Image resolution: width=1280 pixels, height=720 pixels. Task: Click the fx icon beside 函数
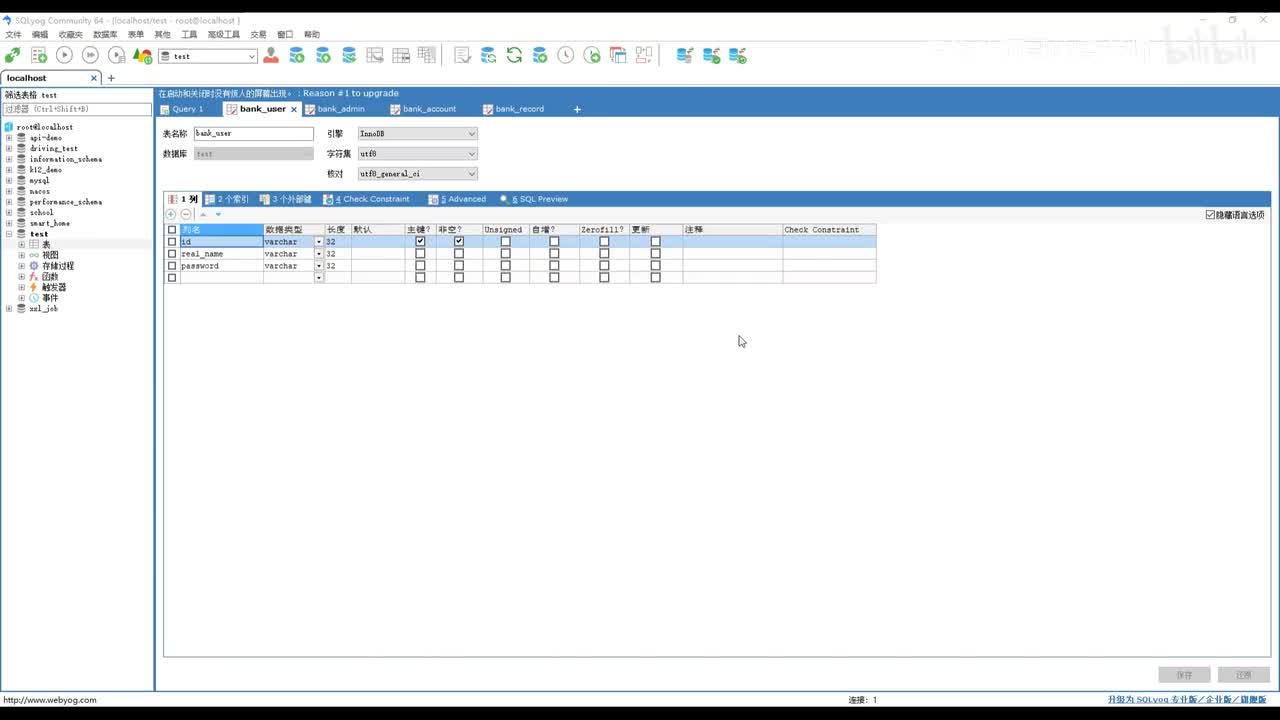click(34, 277)
